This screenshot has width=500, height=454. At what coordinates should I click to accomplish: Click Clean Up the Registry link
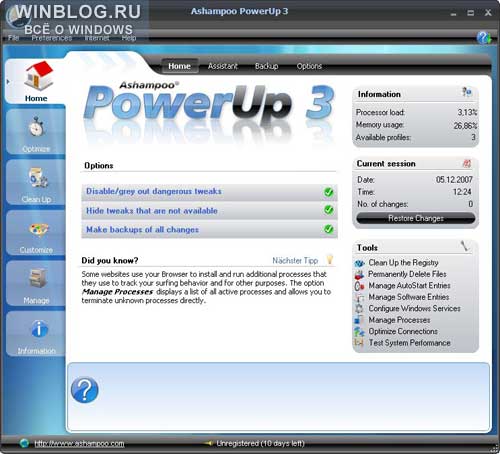[403, 263]
